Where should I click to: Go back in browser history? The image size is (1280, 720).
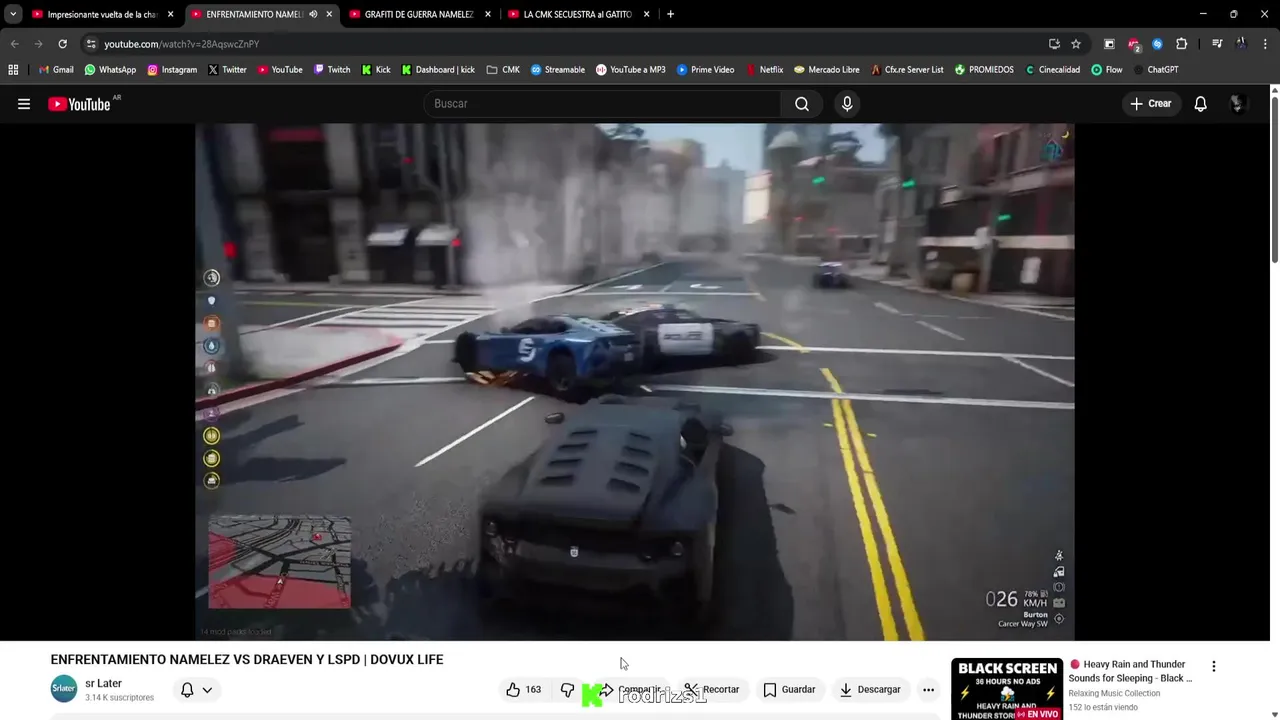click(15, 44)
